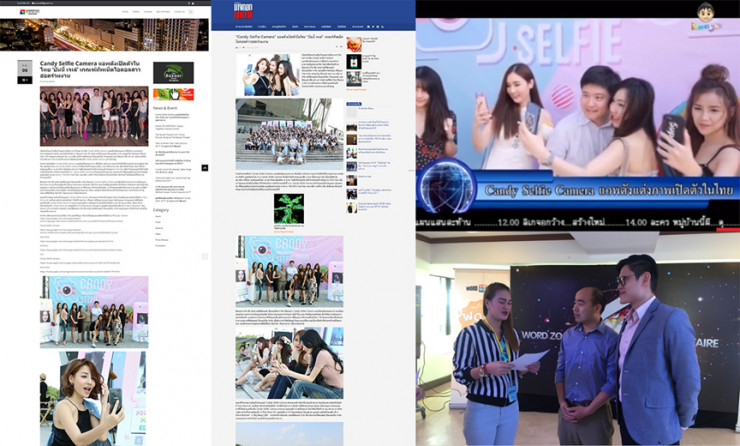Open the large crowd on the steps photo
The image size is (740, 446).
290,134
